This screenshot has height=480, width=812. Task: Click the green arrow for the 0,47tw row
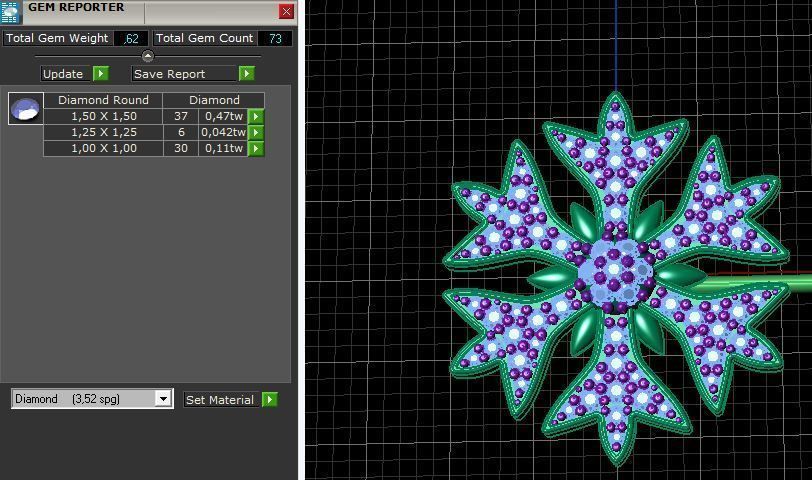pyautogui.click(x=256, y=117)
